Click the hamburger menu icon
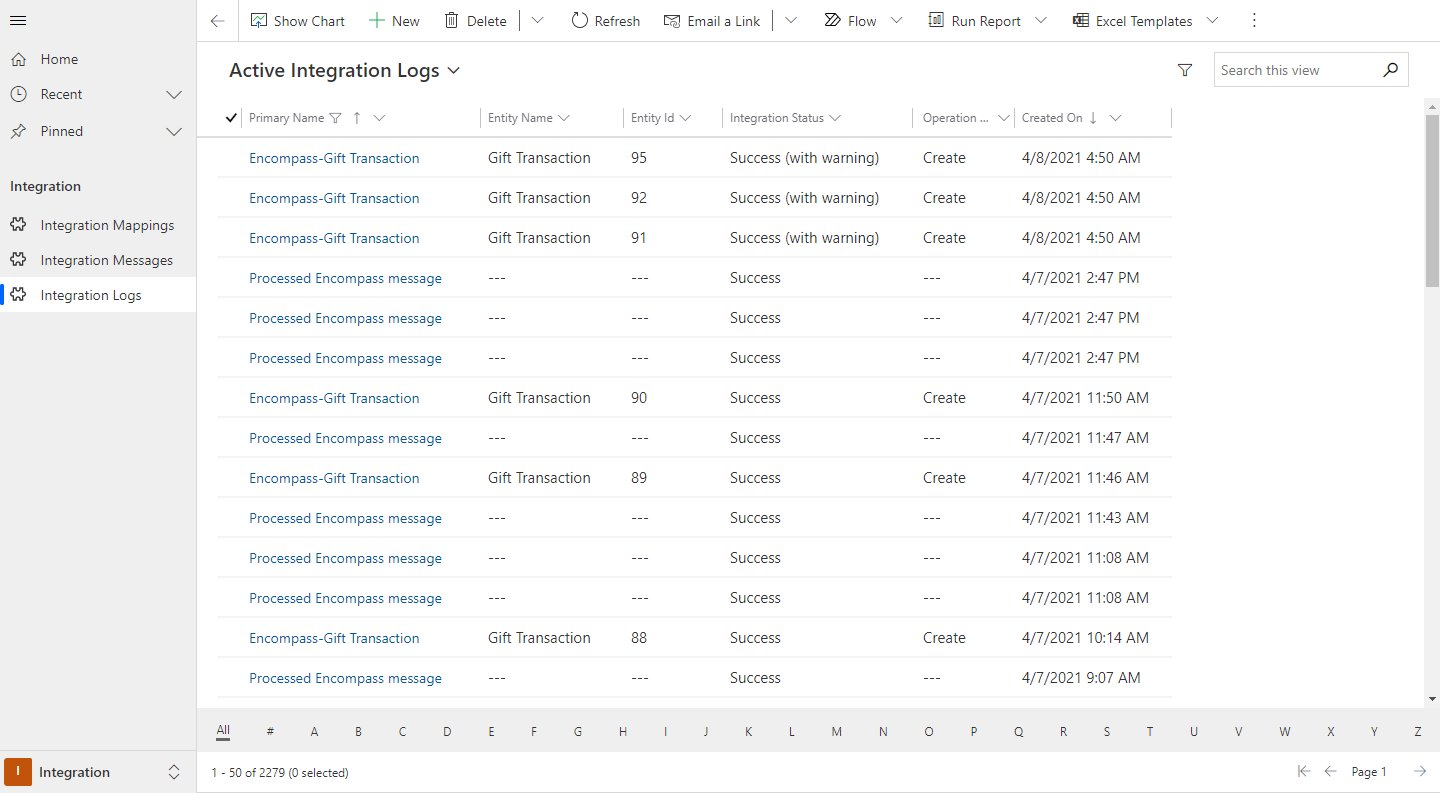Screen dimensions: 1440x793 tap(18, 21)
